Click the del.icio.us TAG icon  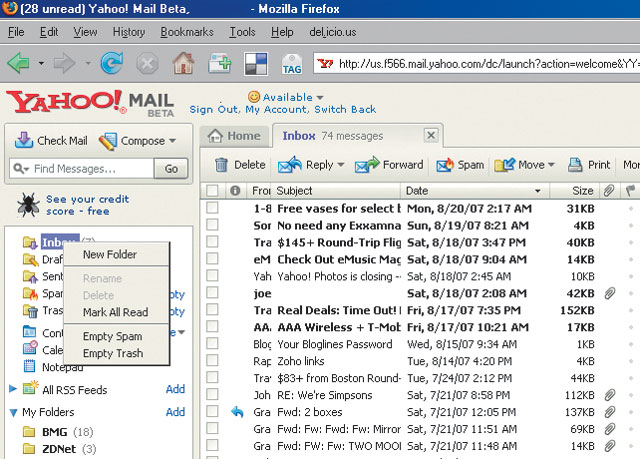click(292, 64)
